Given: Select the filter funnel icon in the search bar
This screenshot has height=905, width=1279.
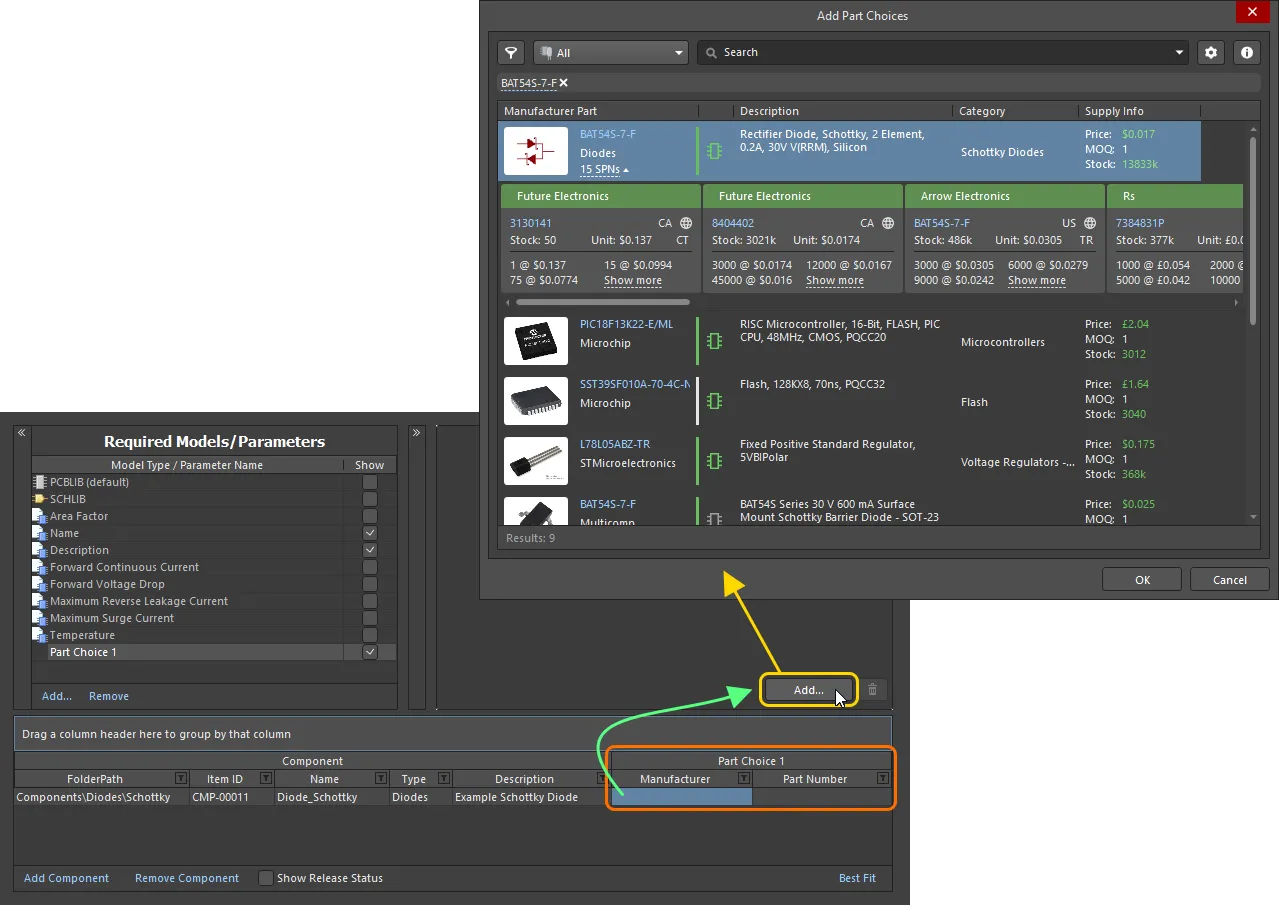Looking at the screenshot, I should (510, 52).
